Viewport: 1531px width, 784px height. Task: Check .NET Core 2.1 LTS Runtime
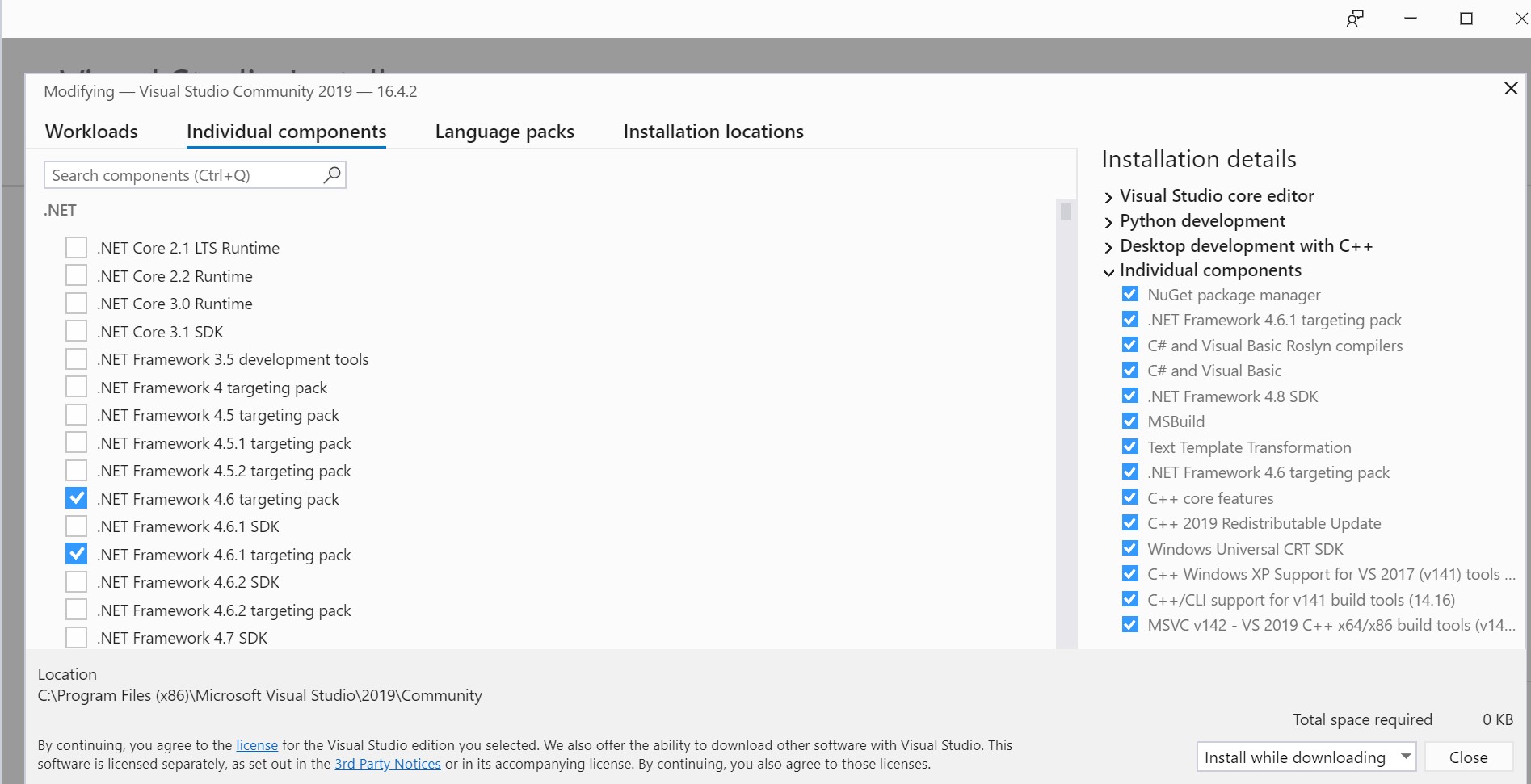pyautogui.click(x=76, y=248)
